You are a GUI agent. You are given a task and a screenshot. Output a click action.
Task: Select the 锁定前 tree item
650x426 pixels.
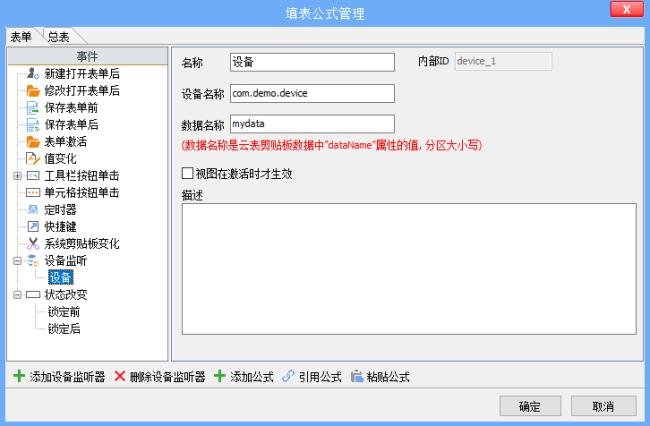pos(64,312)
